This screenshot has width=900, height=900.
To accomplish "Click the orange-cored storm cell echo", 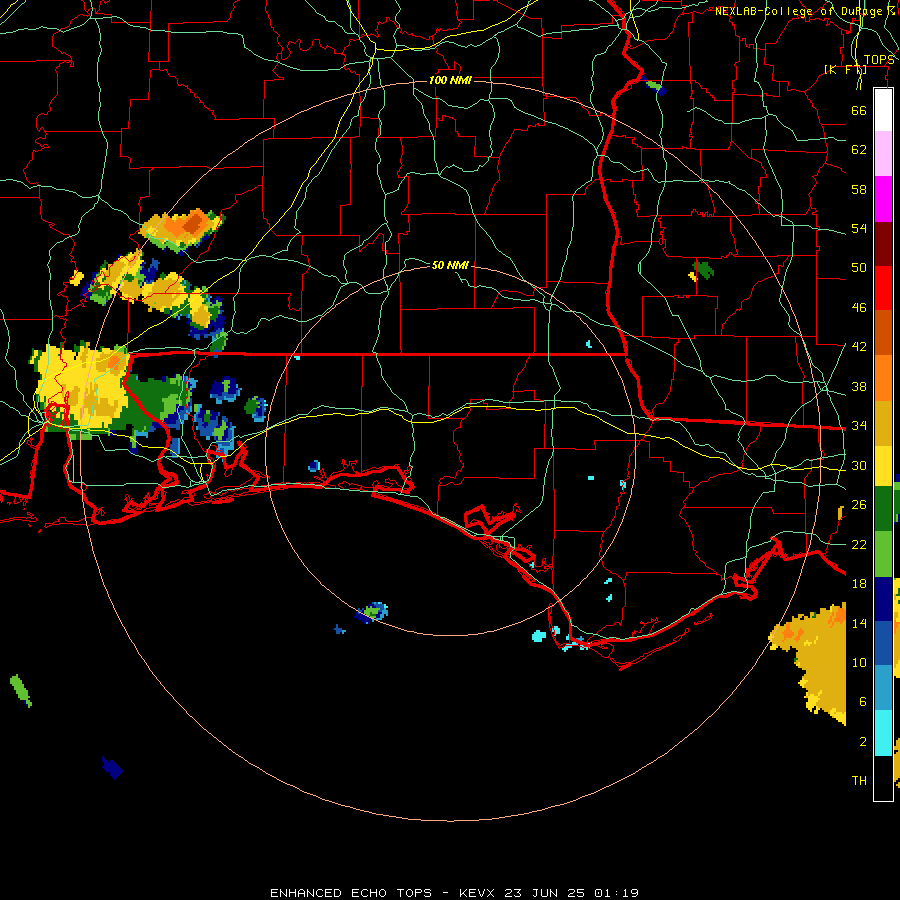I will 181,230.
